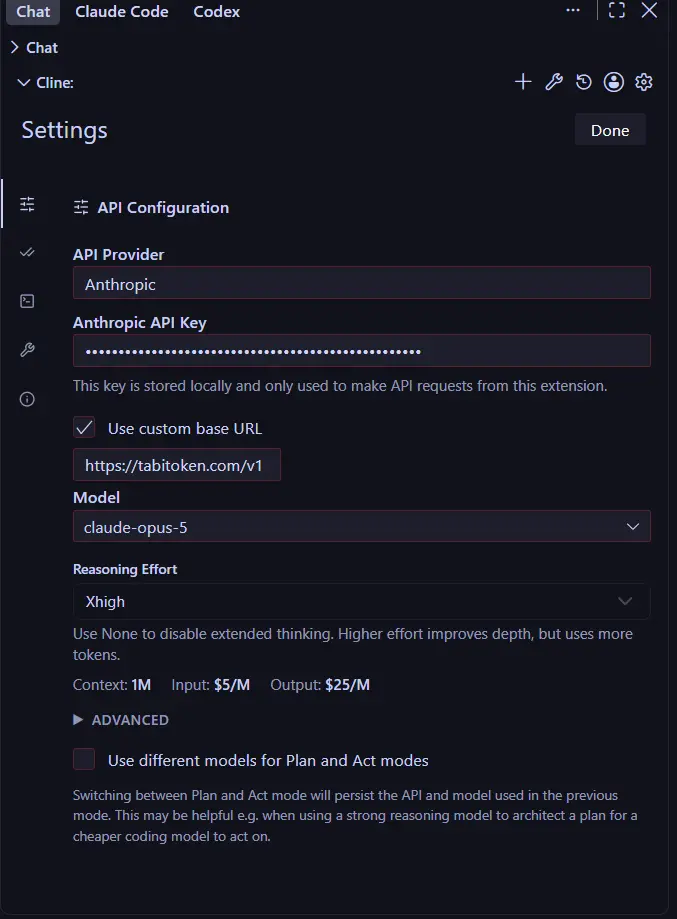This screenshot has height=919, width=677.
Task: Expand the ADVANCED section
Action: pos(121,720)
